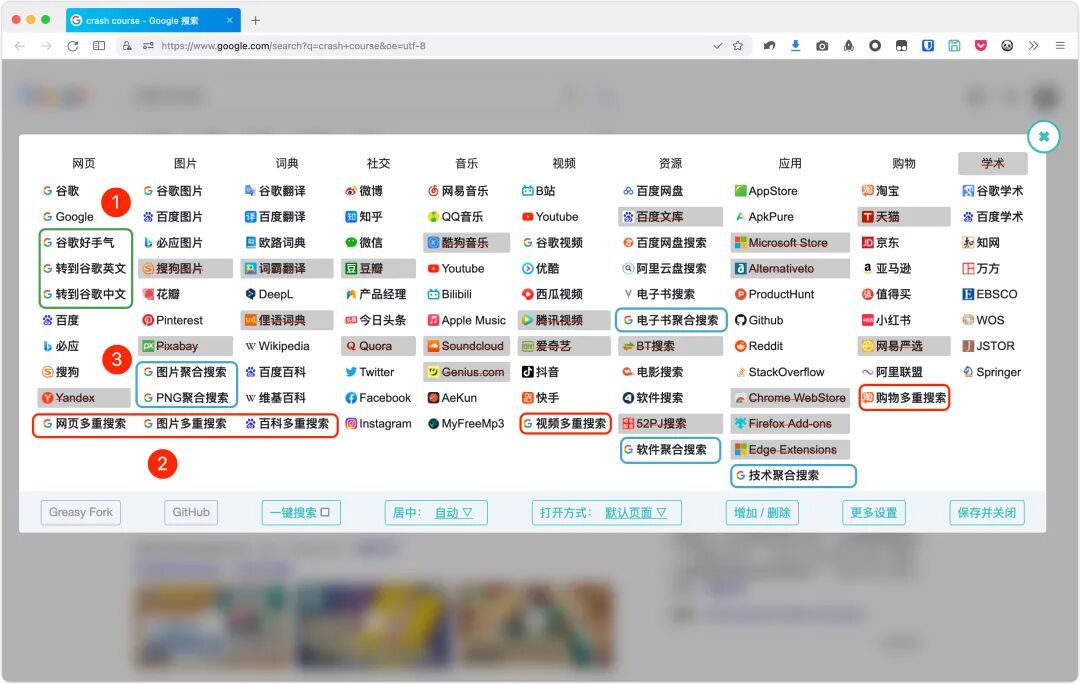Select the 音乐 category header
The width and height of the screenshot is (1080, 684).
point(466,163)
